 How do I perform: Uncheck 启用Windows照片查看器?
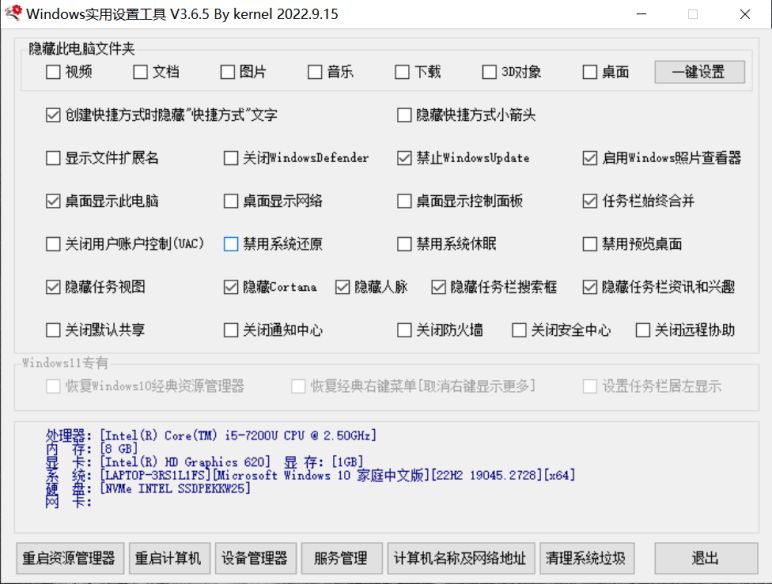click(x=590, y=158)
